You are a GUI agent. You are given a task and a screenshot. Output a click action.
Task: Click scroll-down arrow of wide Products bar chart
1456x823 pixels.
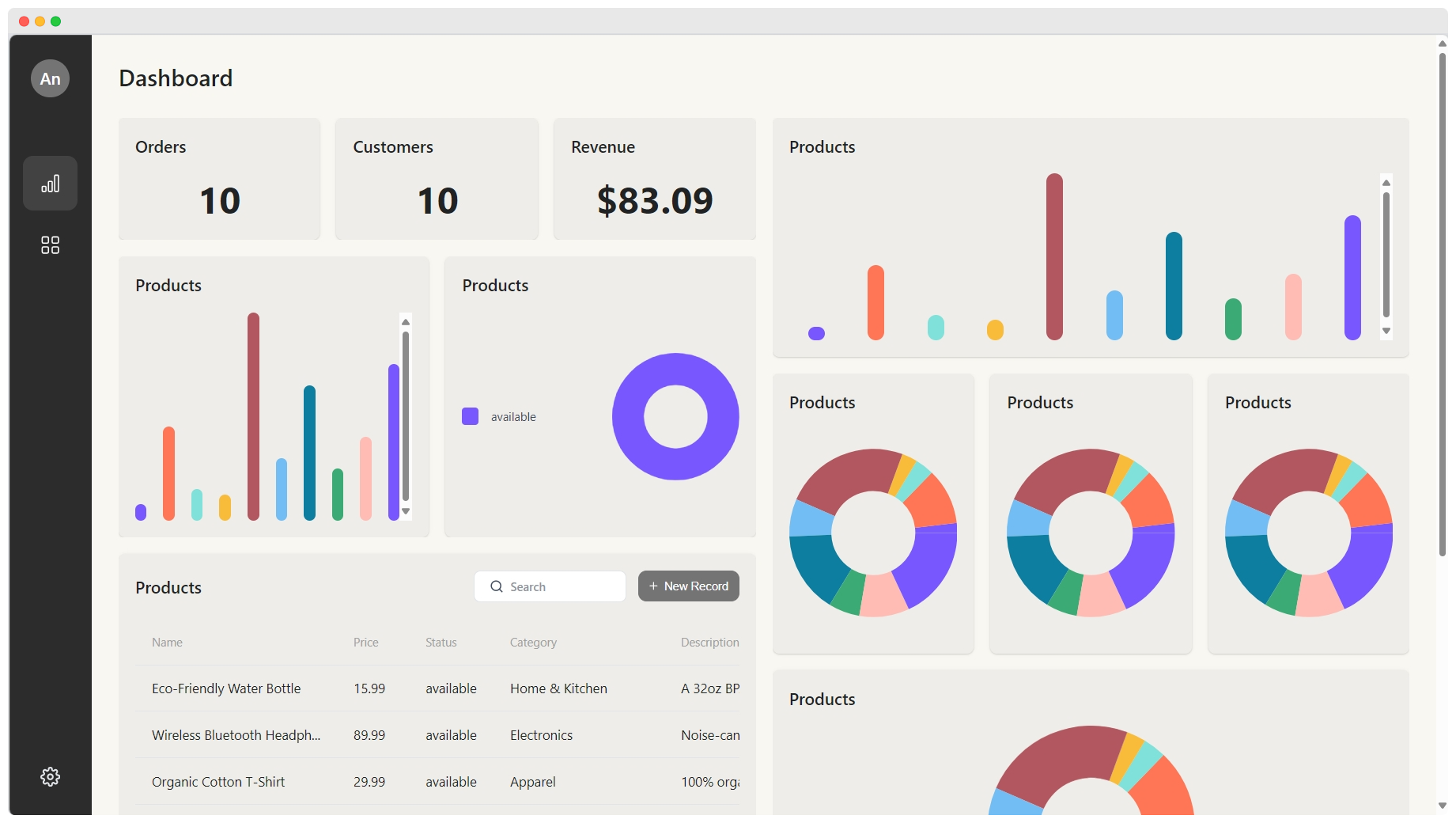tap(1386, 331)
